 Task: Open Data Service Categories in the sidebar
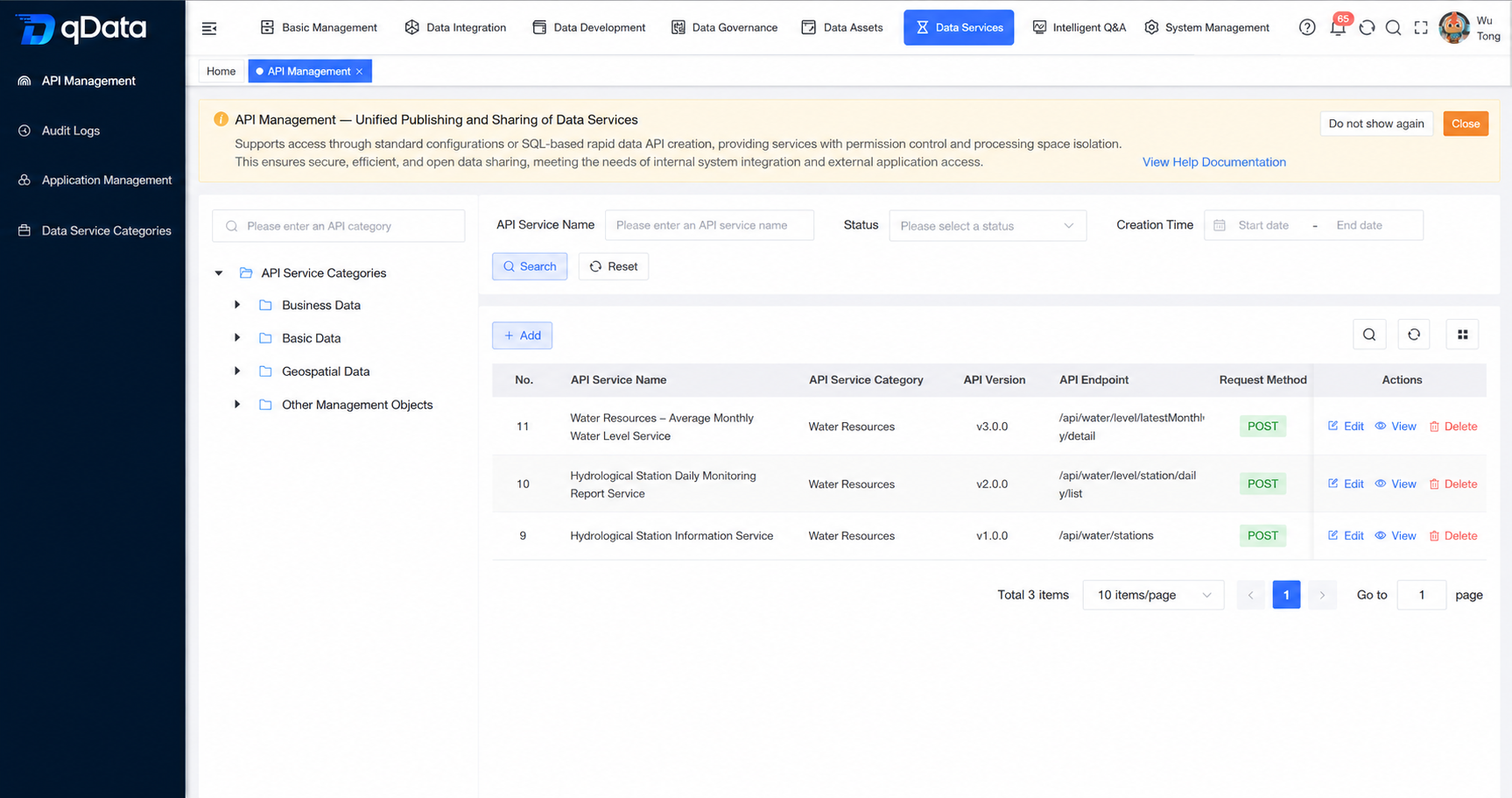(x=93, y=230)
